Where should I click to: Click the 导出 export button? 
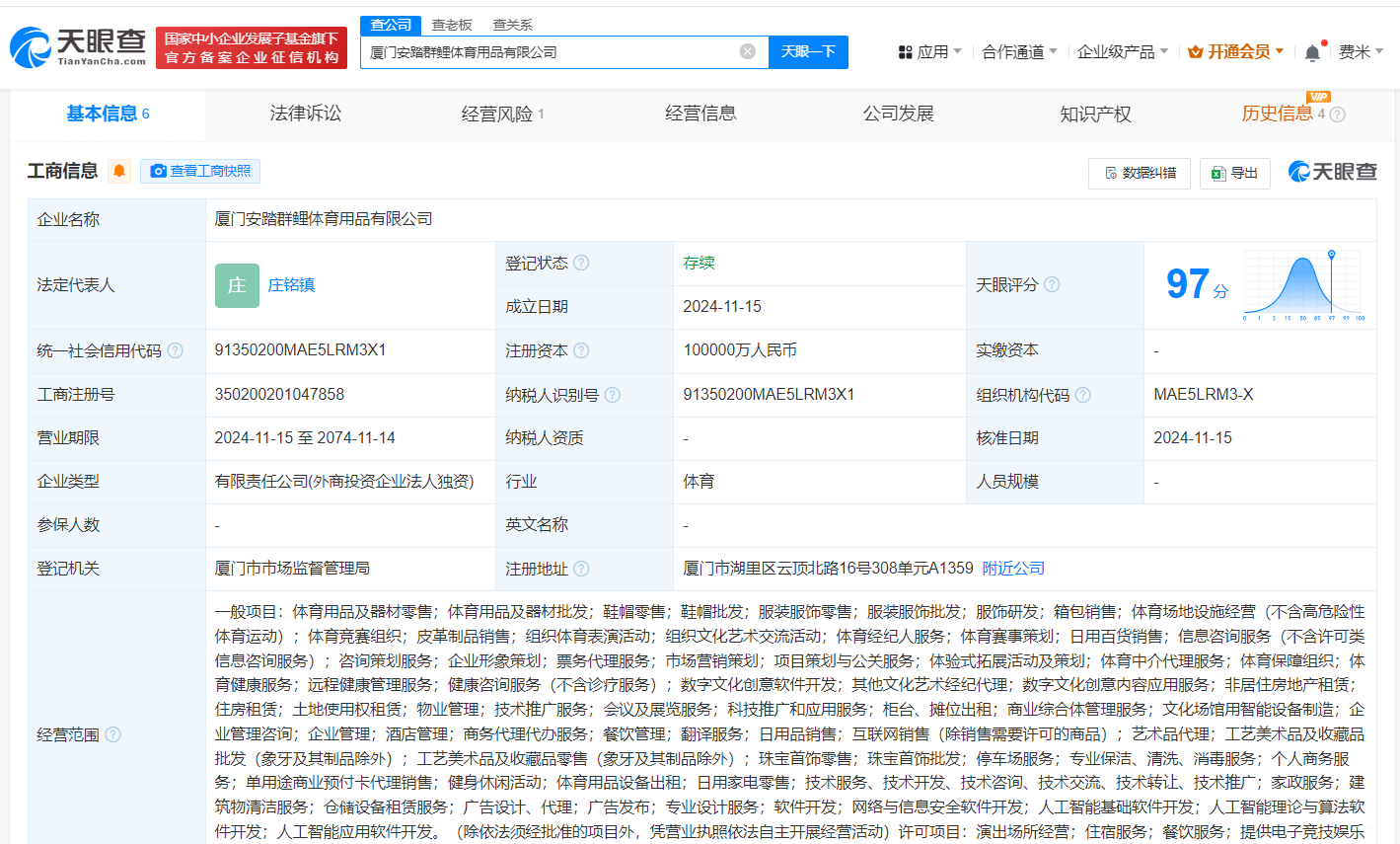click(1234, 173)
